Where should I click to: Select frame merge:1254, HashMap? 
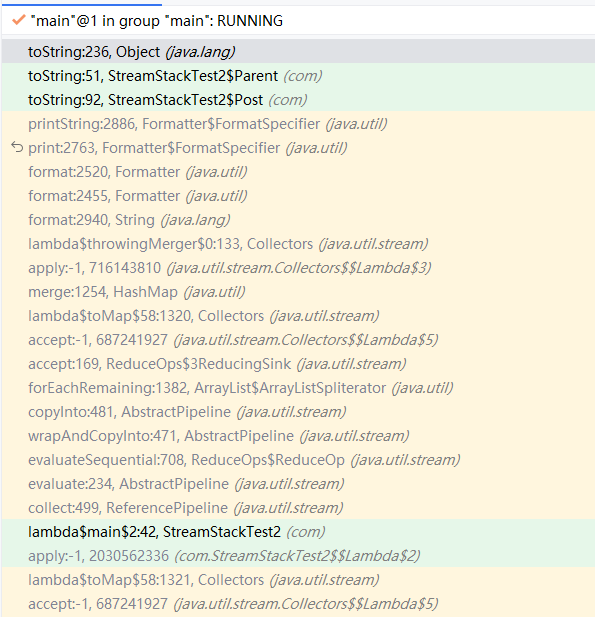click(x=298, y=292)
